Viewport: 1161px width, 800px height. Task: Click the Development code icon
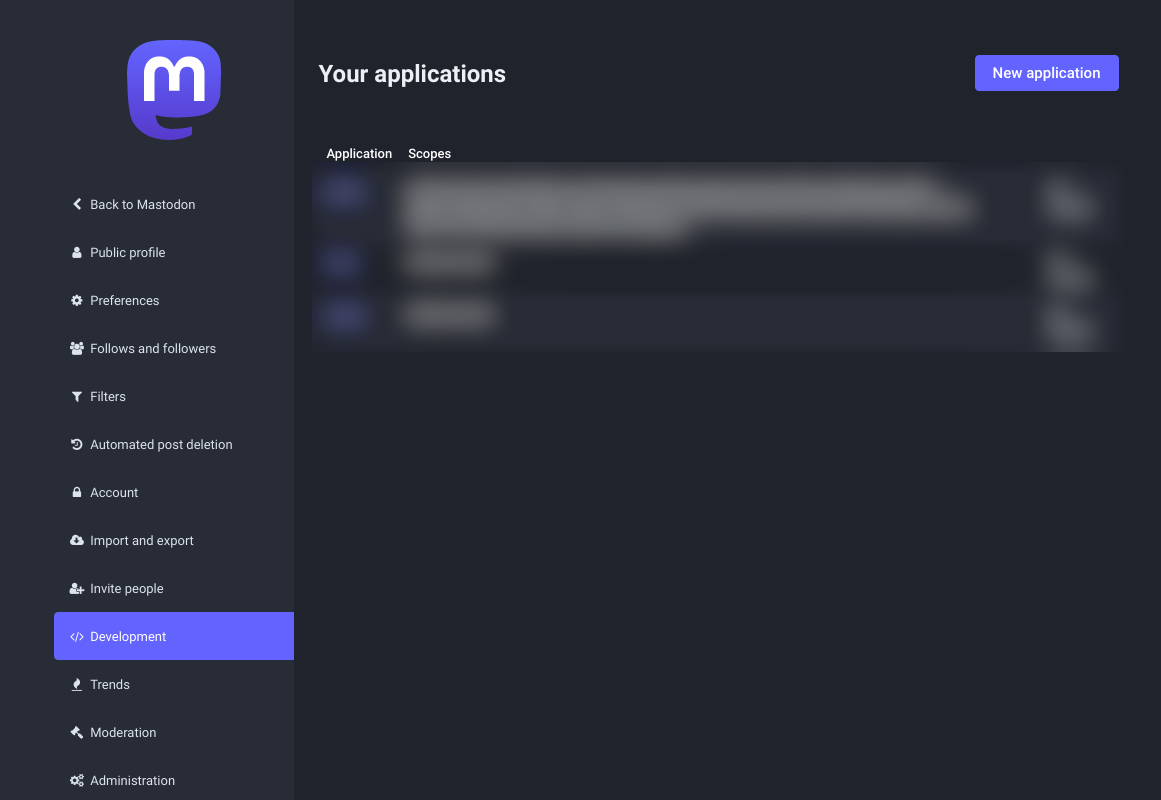coord(77,637)
